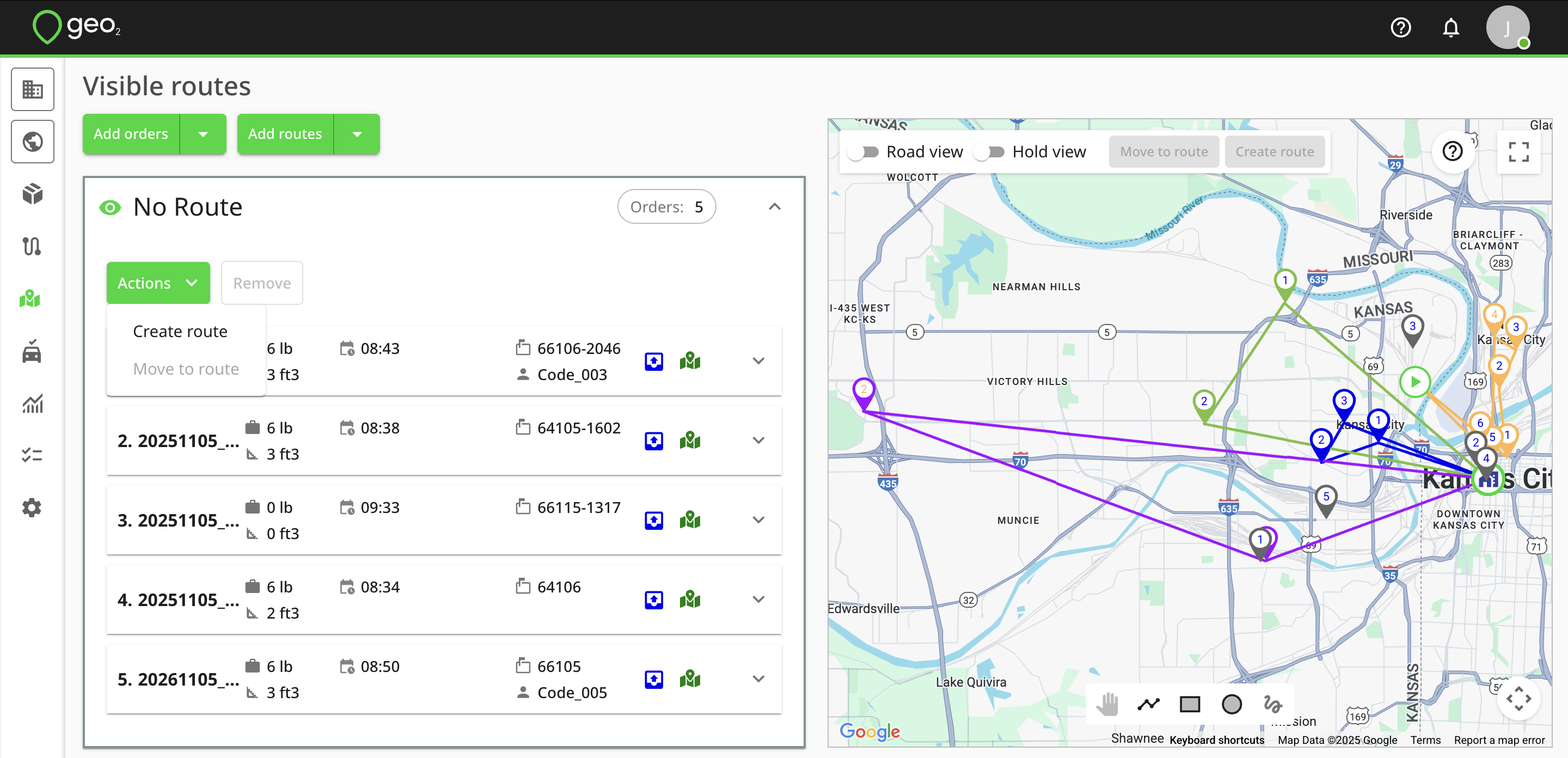The width and height of the screenshot is (1568, 758).
Task: Open the help icon in top bar
Action: coord(1401,27)
